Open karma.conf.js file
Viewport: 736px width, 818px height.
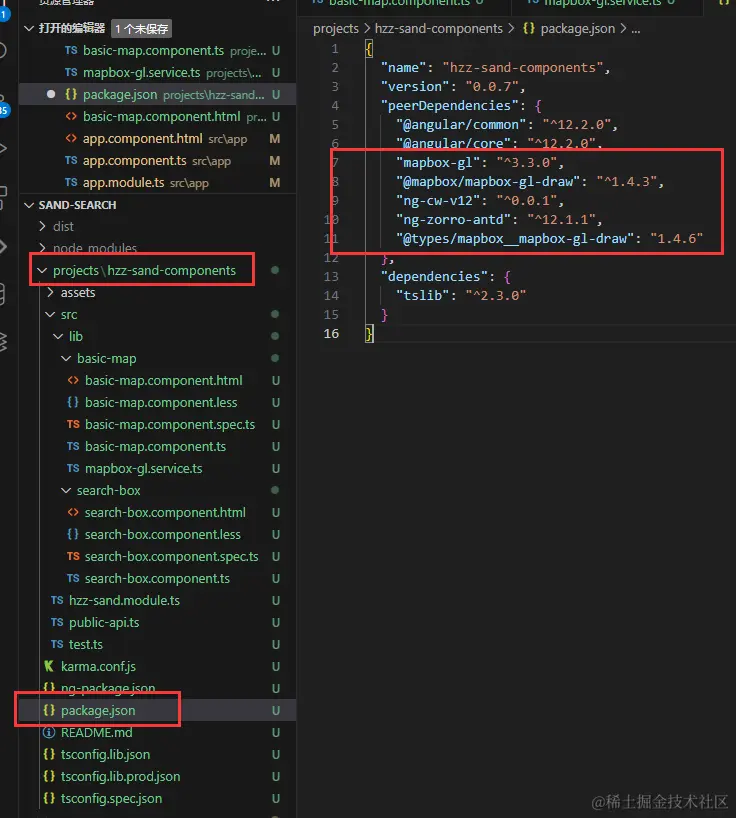click(x=157, y=667)
